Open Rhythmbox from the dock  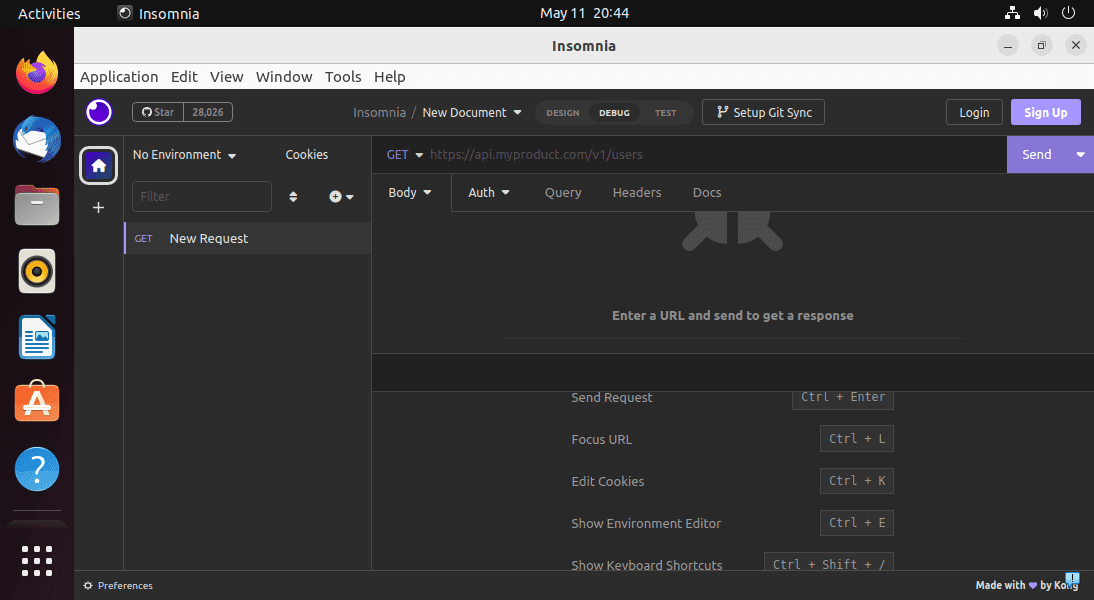(37, 271)
